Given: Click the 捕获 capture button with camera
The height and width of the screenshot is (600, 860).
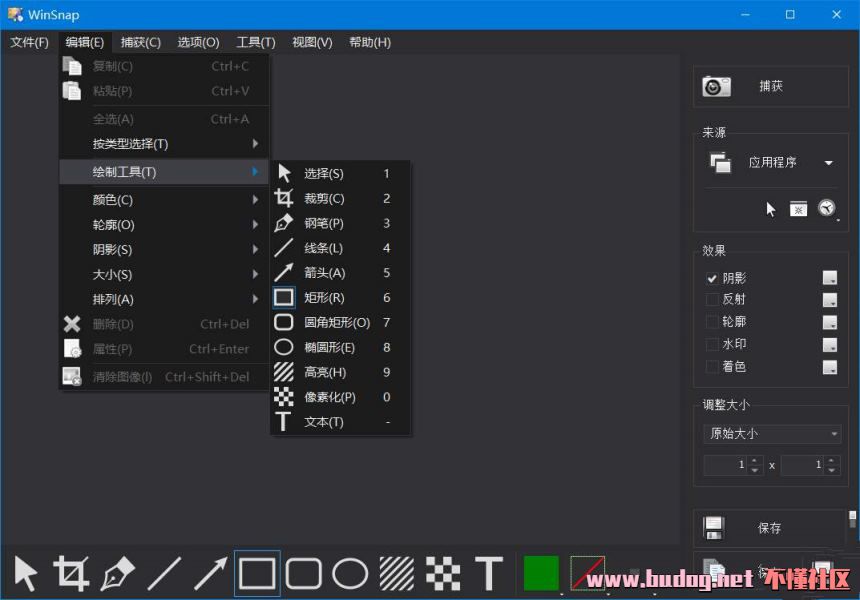Looking at the screenshot, I should [x=771, y=87].
